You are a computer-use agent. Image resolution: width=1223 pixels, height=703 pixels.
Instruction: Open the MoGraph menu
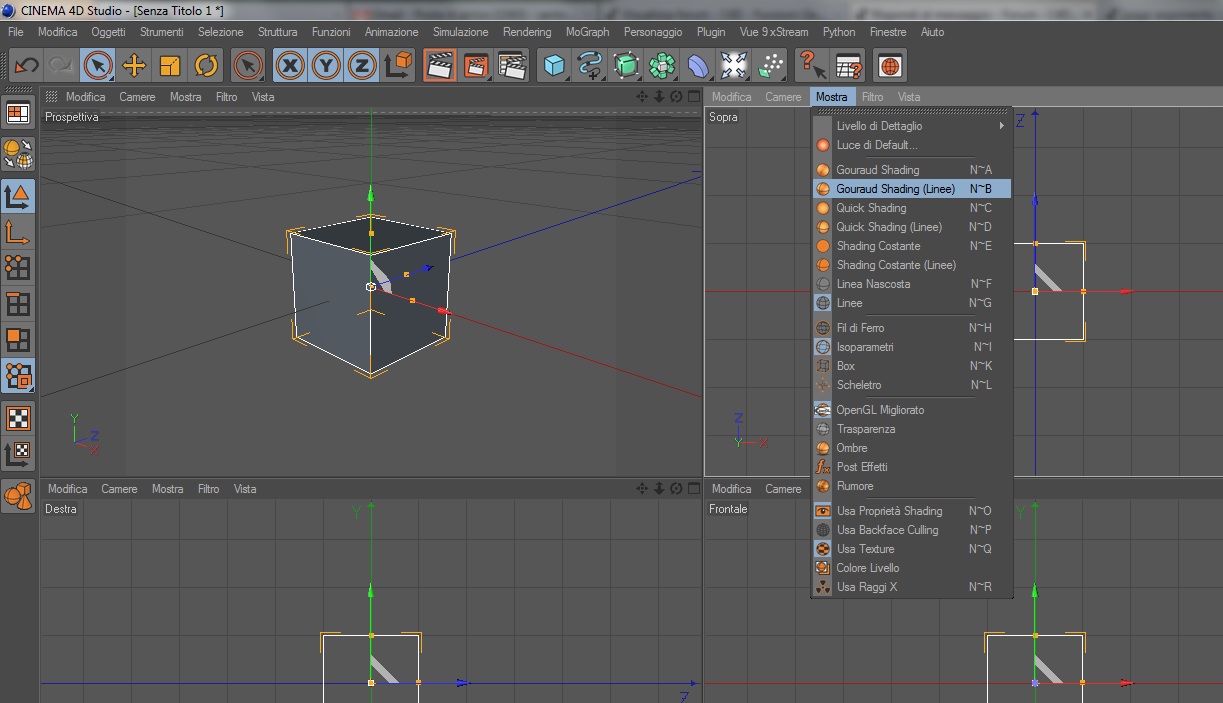coord(587,32)
